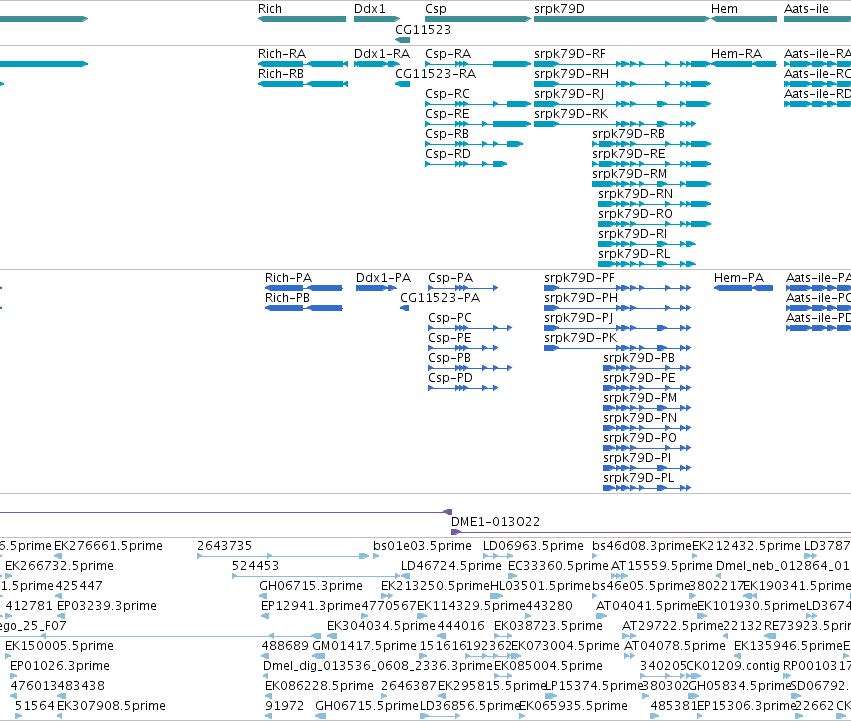Click the Rich-RA transcript
Screen dimensions: 851x721
282,54
